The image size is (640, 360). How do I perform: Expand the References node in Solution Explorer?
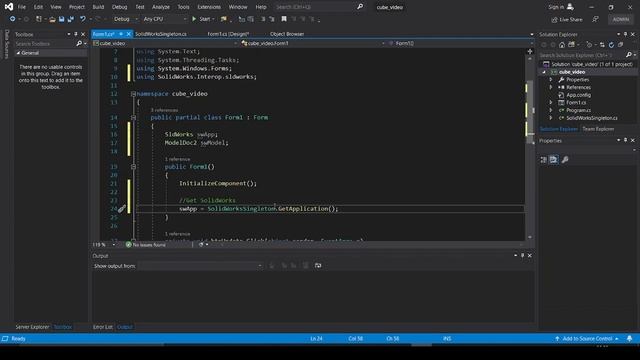[551, 87]
